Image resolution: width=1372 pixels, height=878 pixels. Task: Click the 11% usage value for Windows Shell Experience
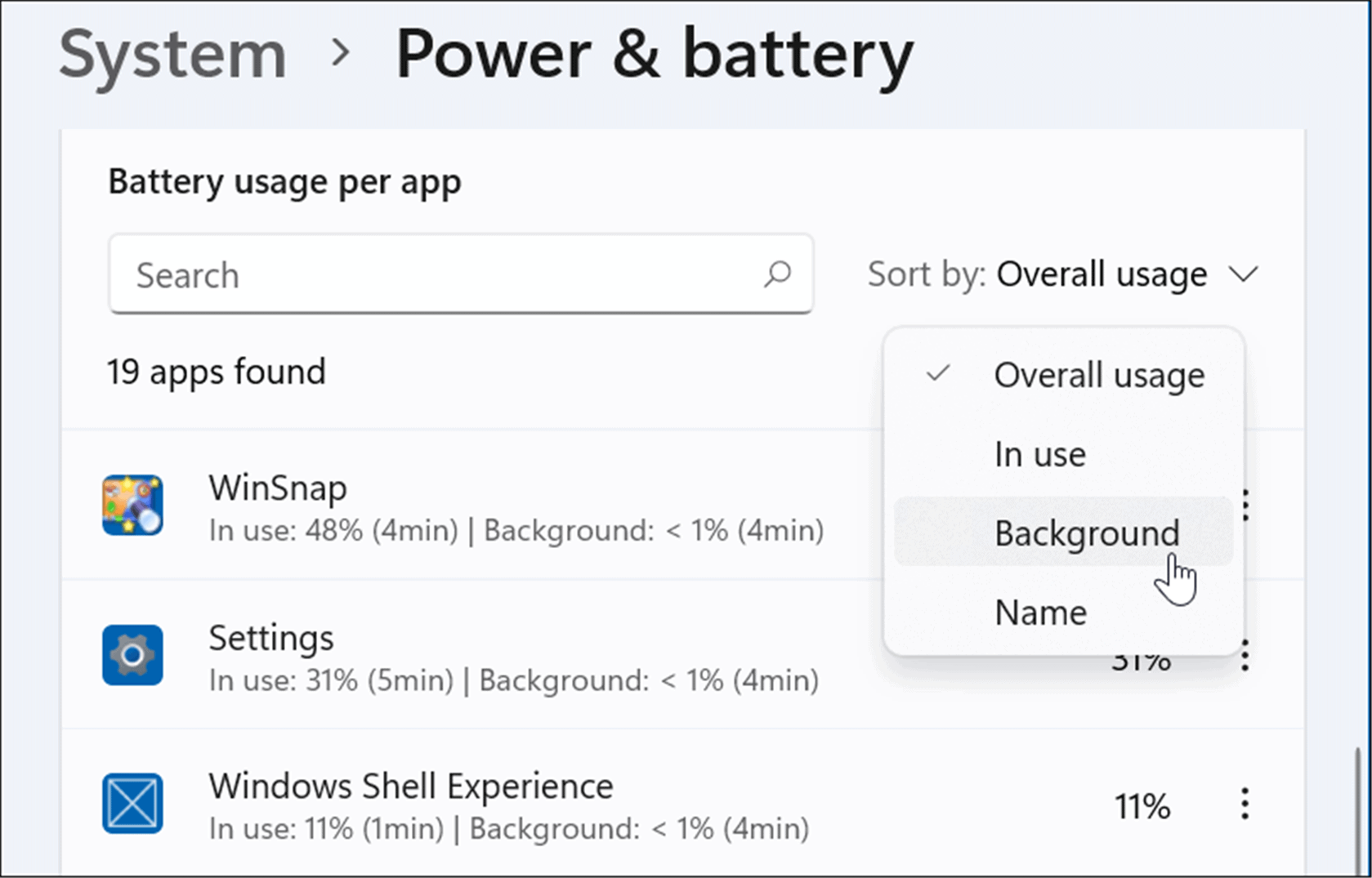pos(1142,805)
